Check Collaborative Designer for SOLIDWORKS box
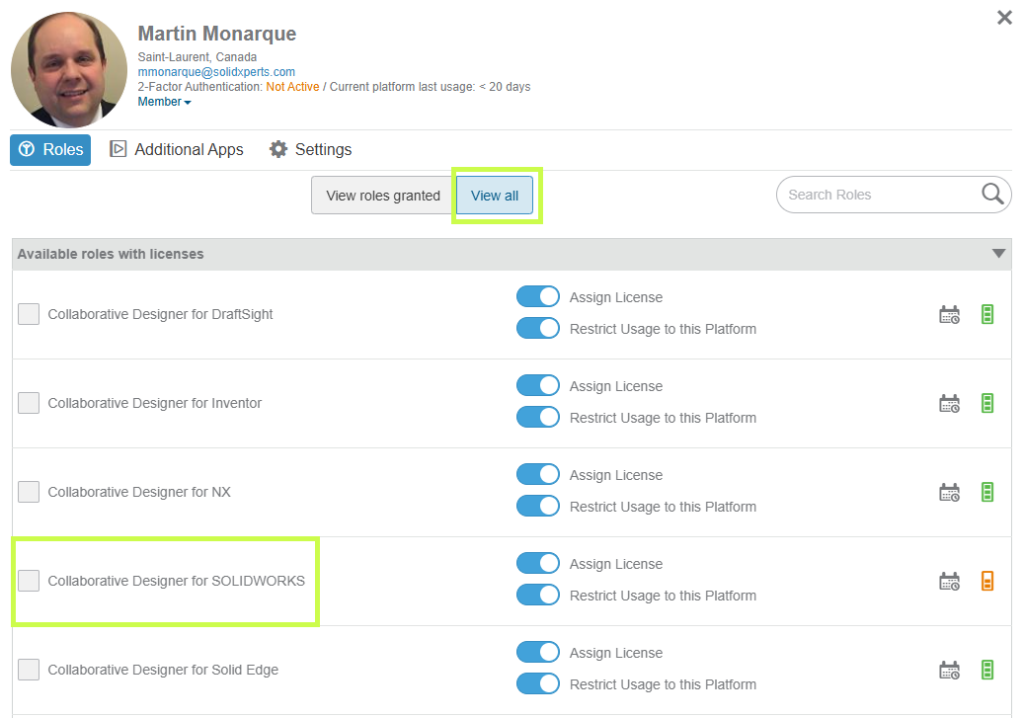This screenshot has width=1024, height=718. click(29, 580)
